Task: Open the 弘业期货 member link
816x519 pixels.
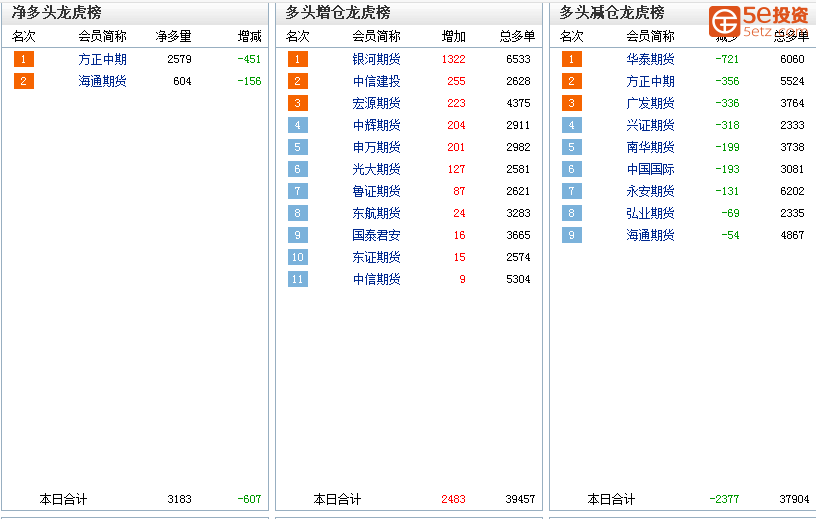Action: click(651, 213)
